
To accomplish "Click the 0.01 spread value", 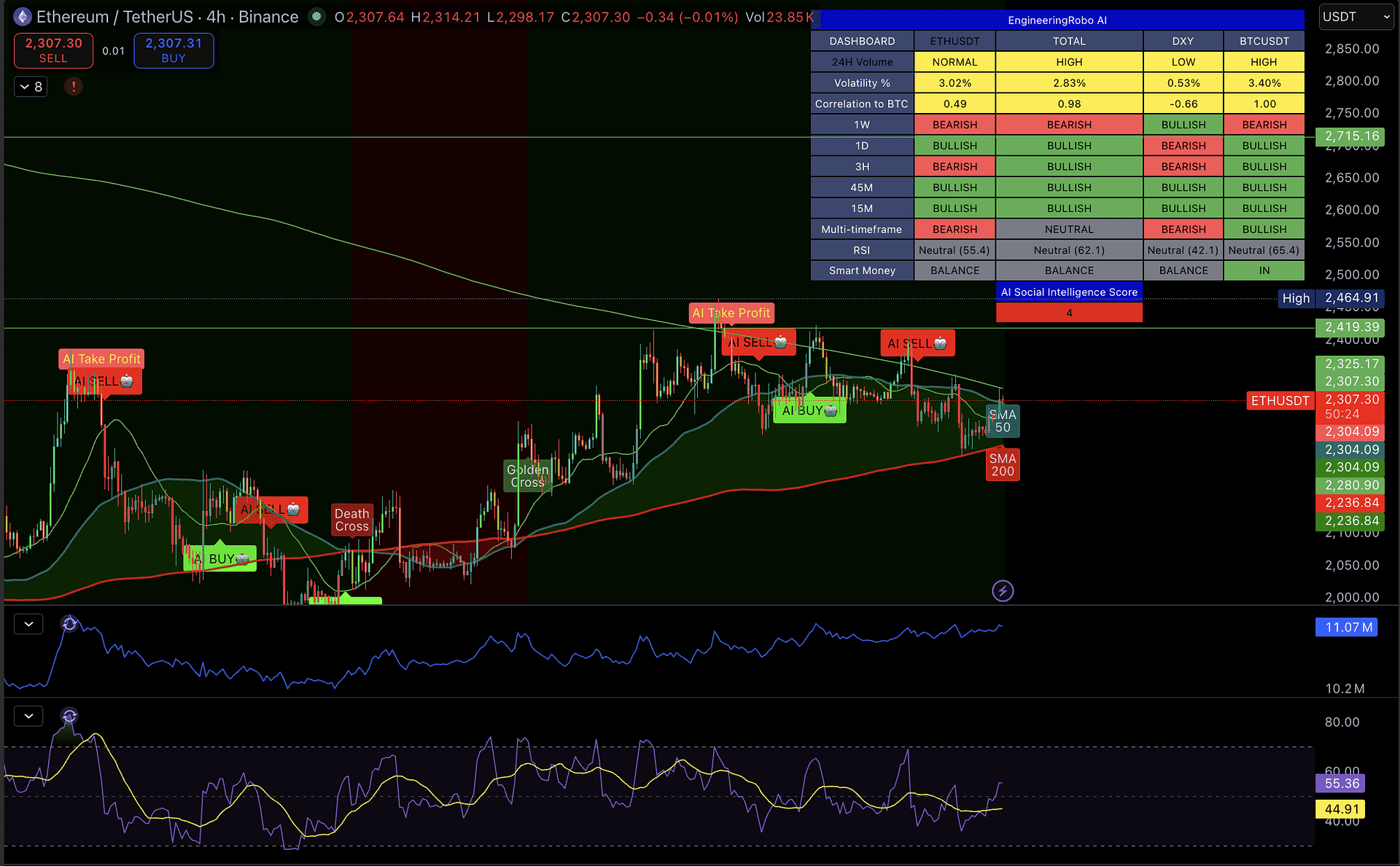I will (x=113, y=50).
